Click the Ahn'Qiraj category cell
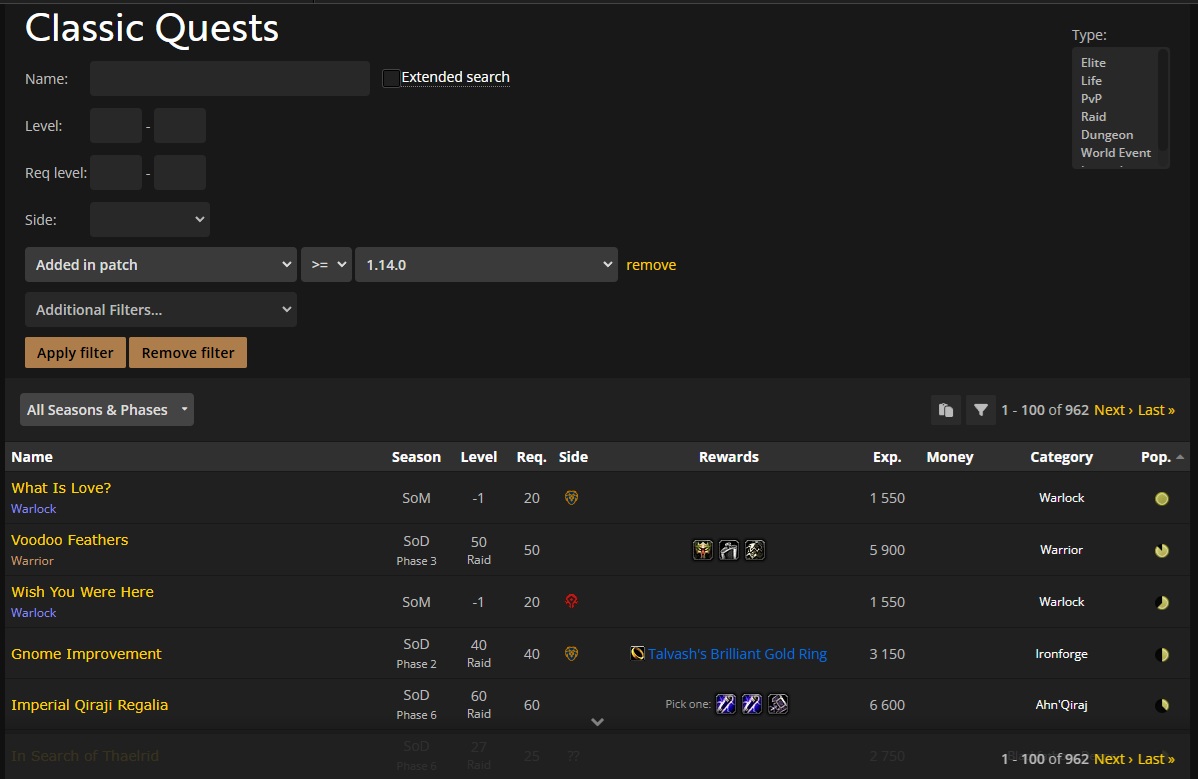Viewport: 1198px width, 779px height. 1061,705
